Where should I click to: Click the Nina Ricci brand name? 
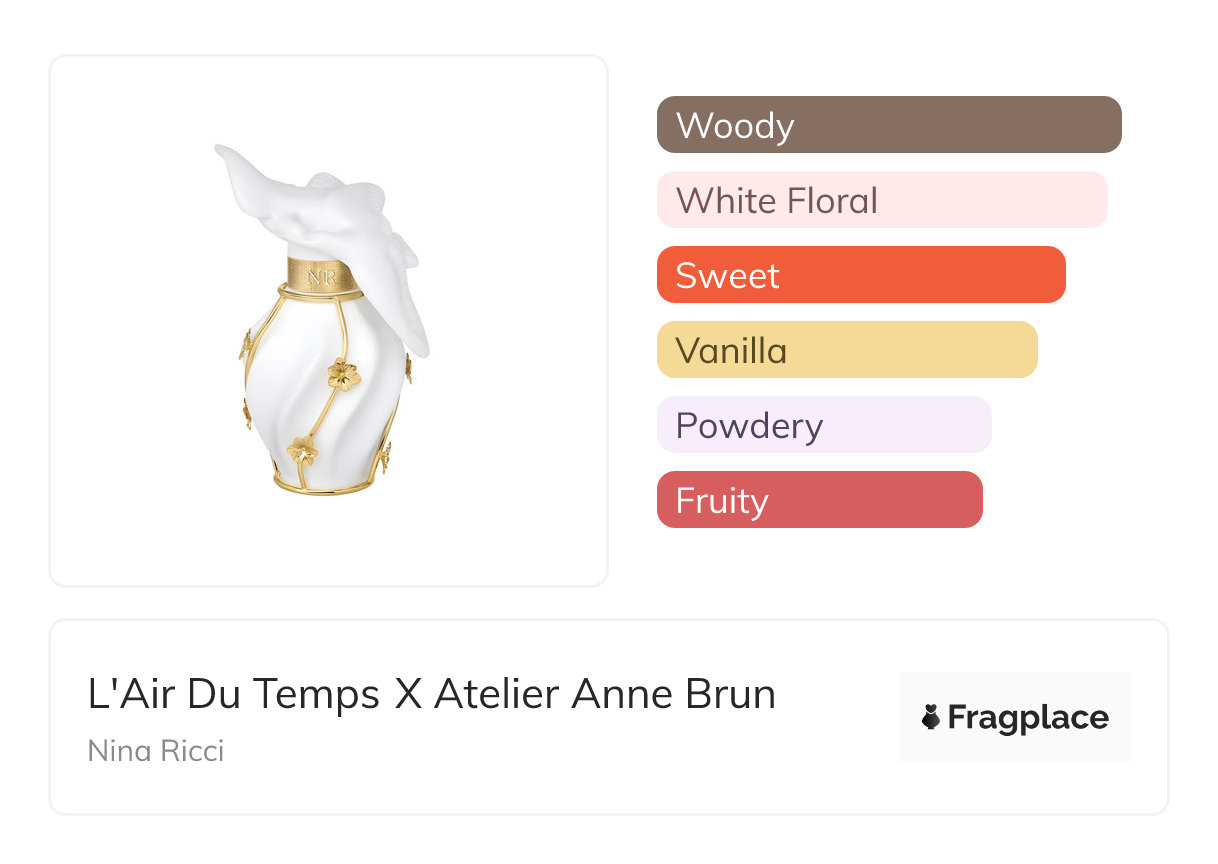point(156,750)
